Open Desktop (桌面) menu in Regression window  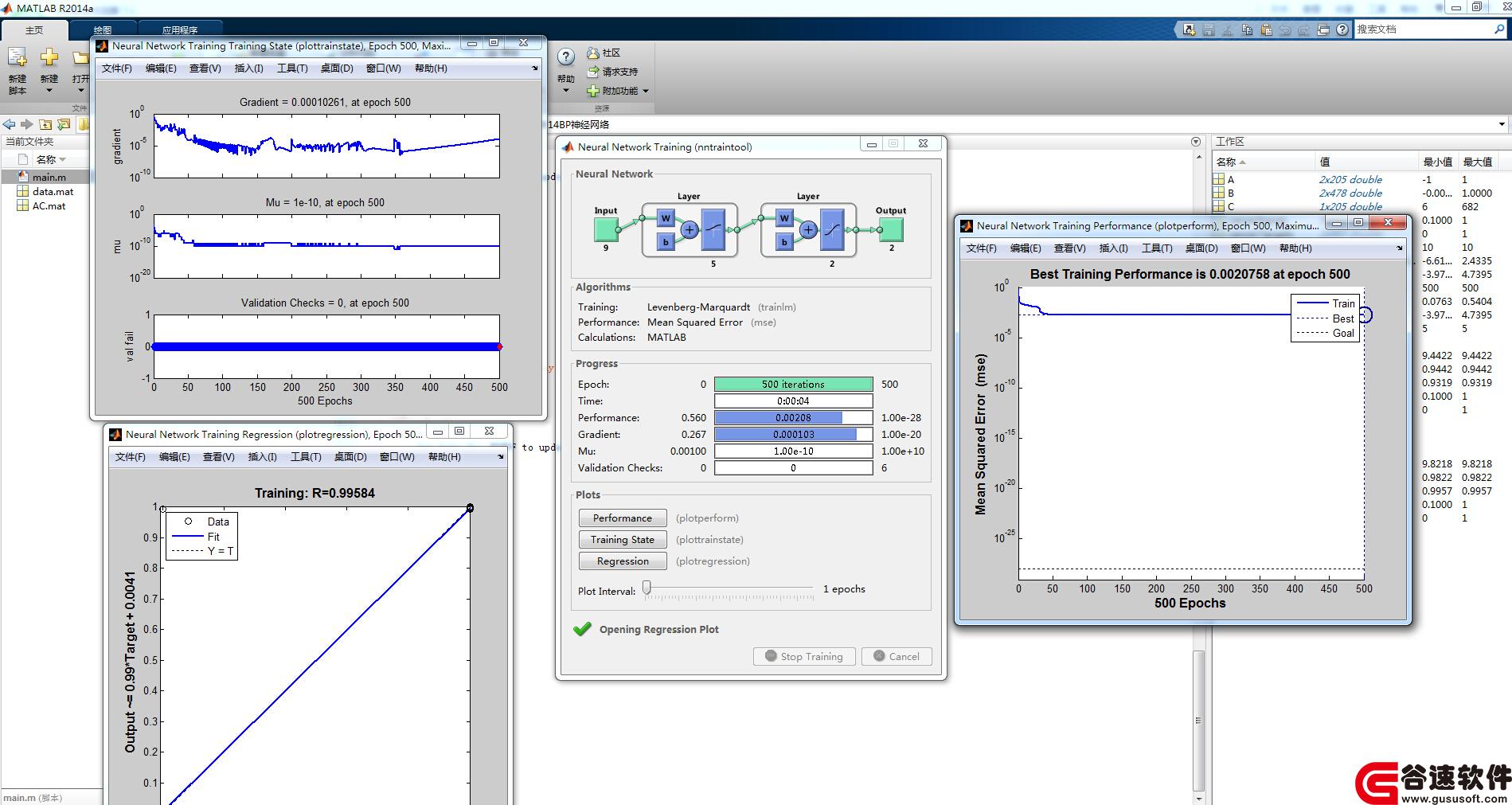click(350, 457)
